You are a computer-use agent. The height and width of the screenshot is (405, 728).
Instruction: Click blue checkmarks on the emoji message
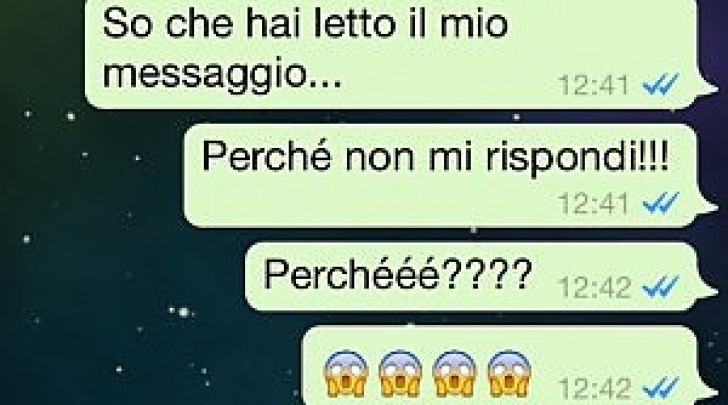661,388
